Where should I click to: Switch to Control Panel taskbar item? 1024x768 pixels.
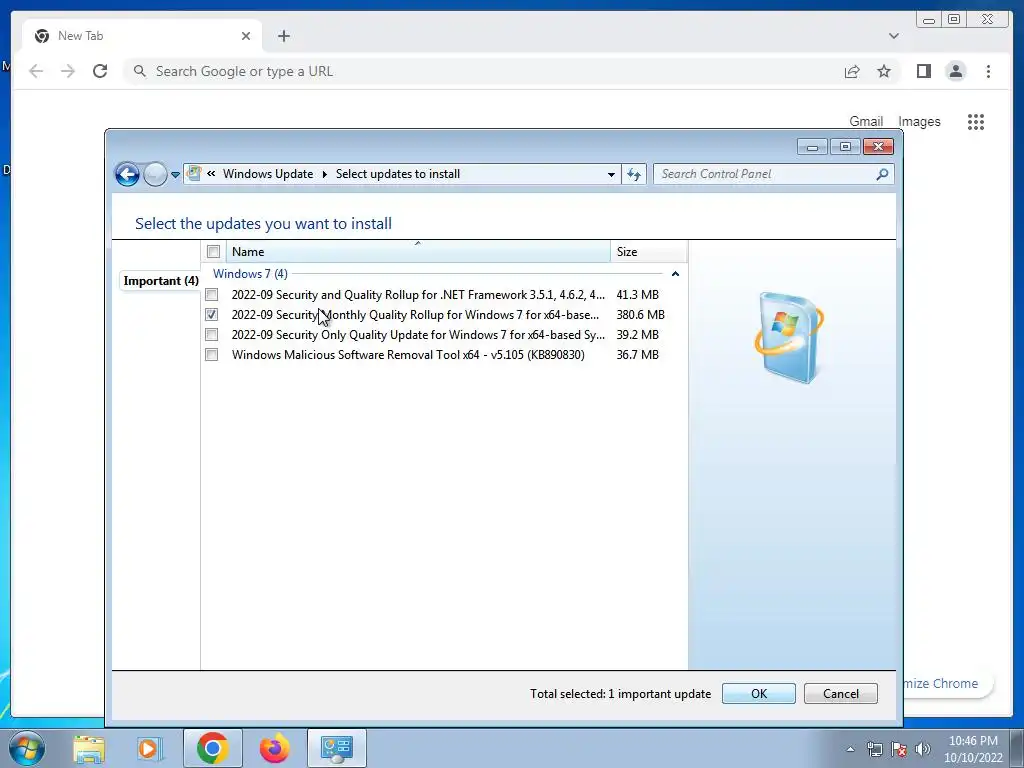[336, 748]
